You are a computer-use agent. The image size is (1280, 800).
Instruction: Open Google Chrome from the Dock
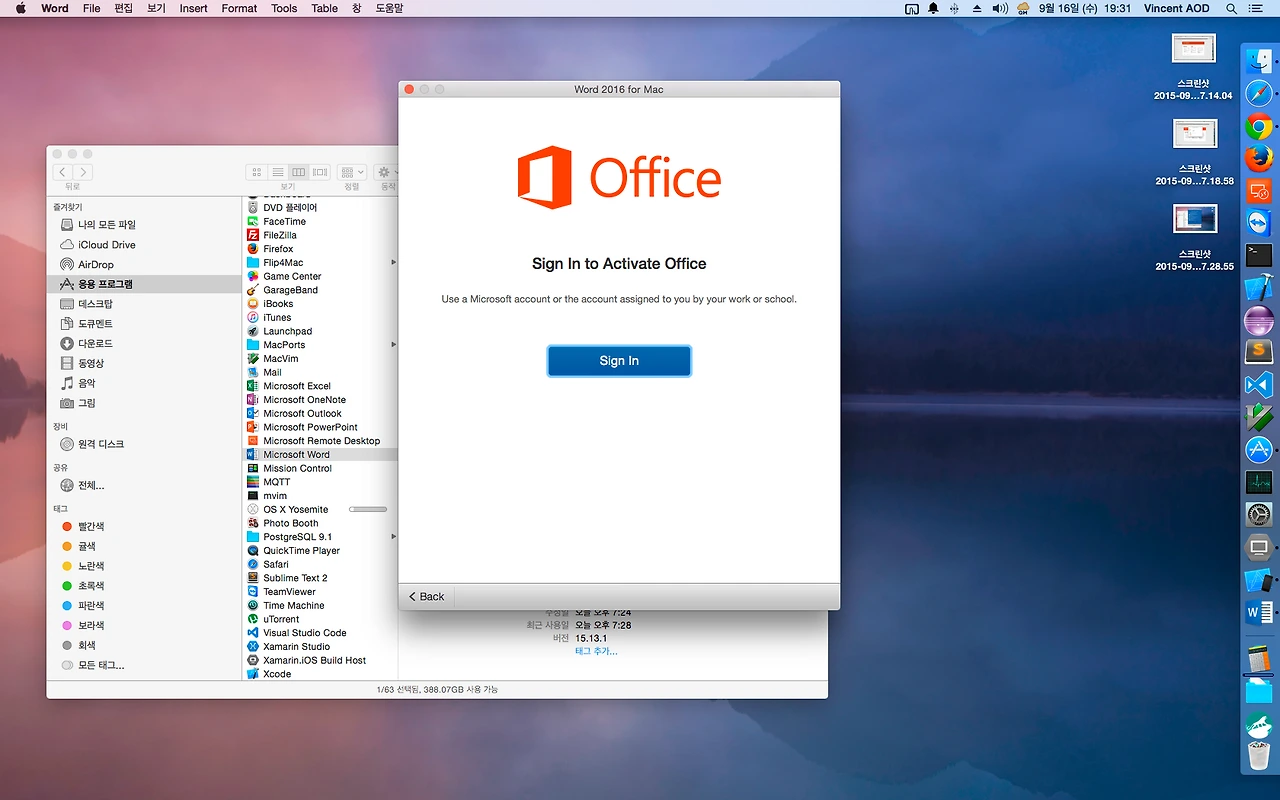pos(1259,126)
